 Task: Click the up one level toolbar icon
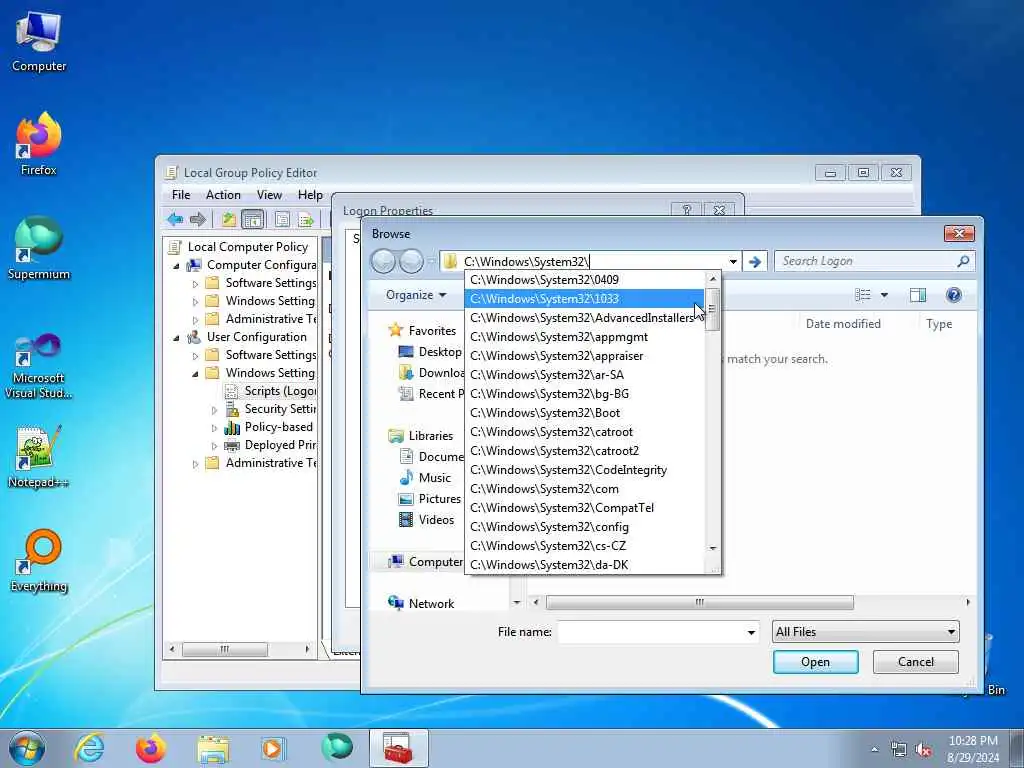click(x=228, y=219)
